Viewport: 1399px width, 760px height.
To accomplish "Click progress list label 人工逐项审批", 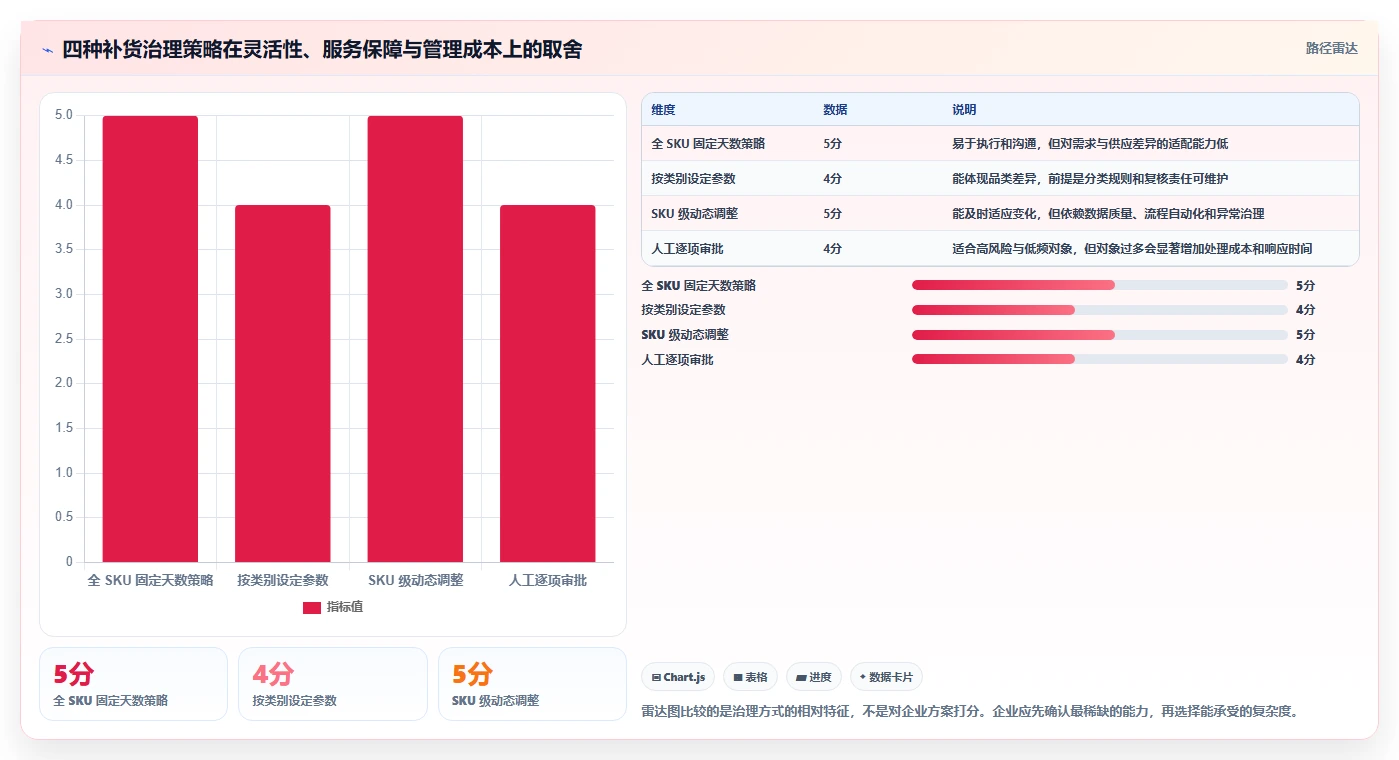I will click(x=677, y=359).
